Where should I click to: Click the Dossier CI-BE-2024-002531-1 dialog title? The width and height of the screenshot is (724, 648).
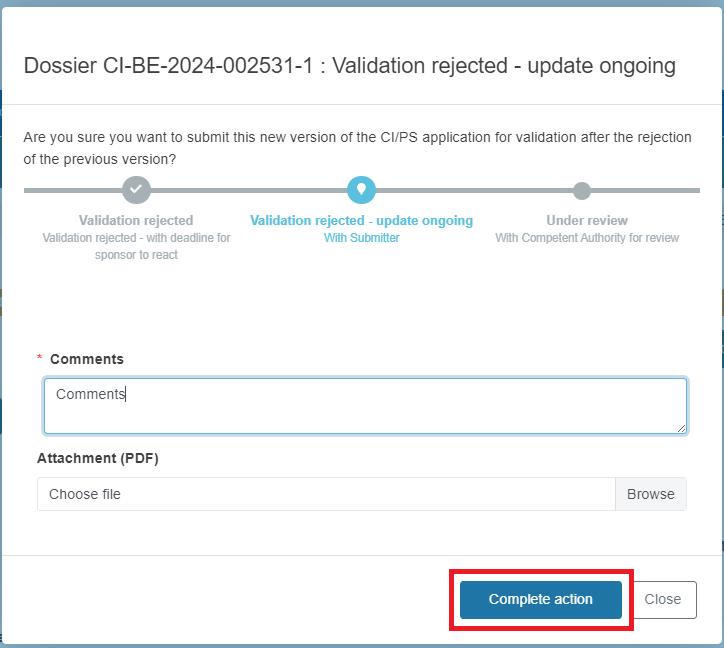click(x=350, y=66)
